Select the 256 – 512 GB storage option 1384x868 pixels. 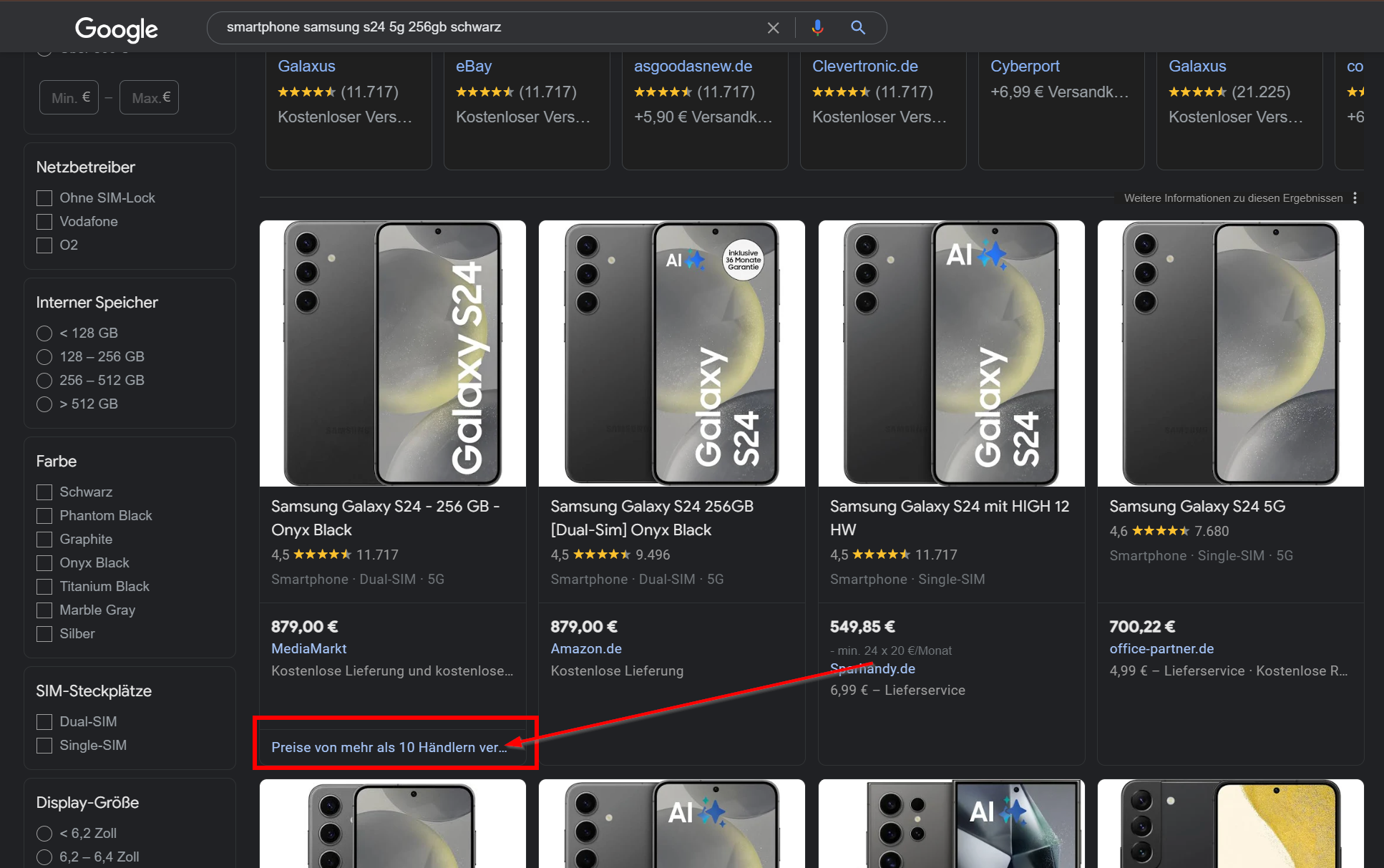tap(44, 380)
